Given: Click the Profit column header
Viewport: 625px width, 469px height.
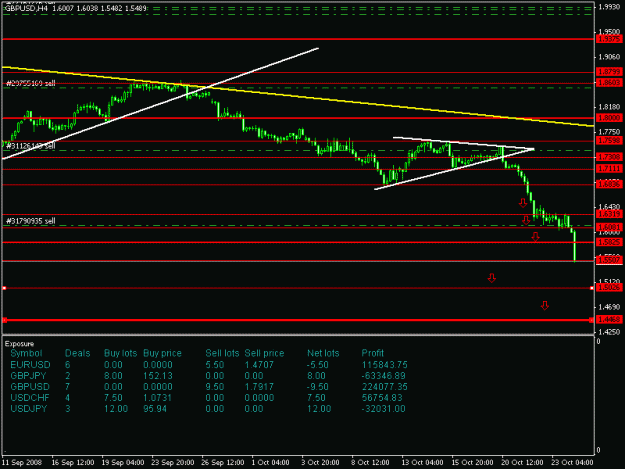Looking at the screenshot, I should 372,353.
